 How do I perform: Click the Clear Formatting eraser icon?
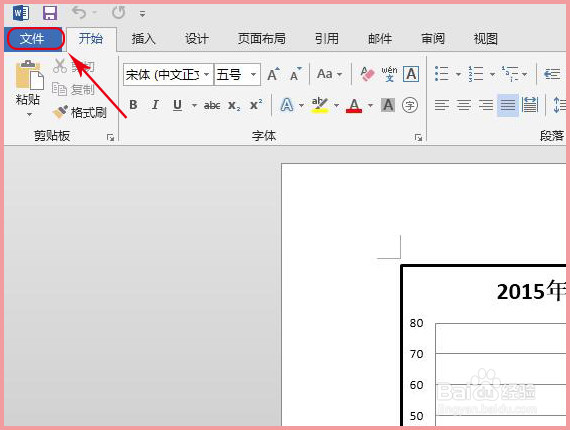pyautogui.click(x=367, y=74)
